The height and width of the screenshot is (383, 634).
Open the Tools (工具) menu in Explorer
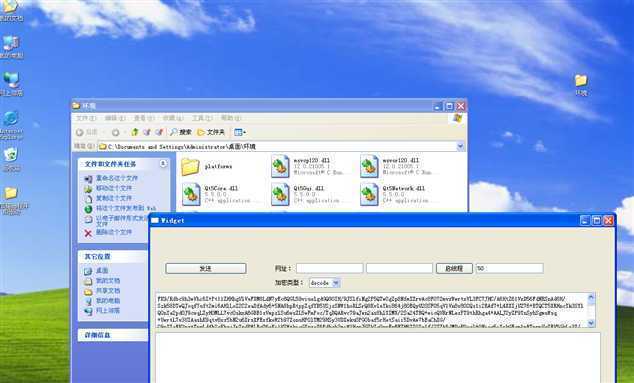202,118
